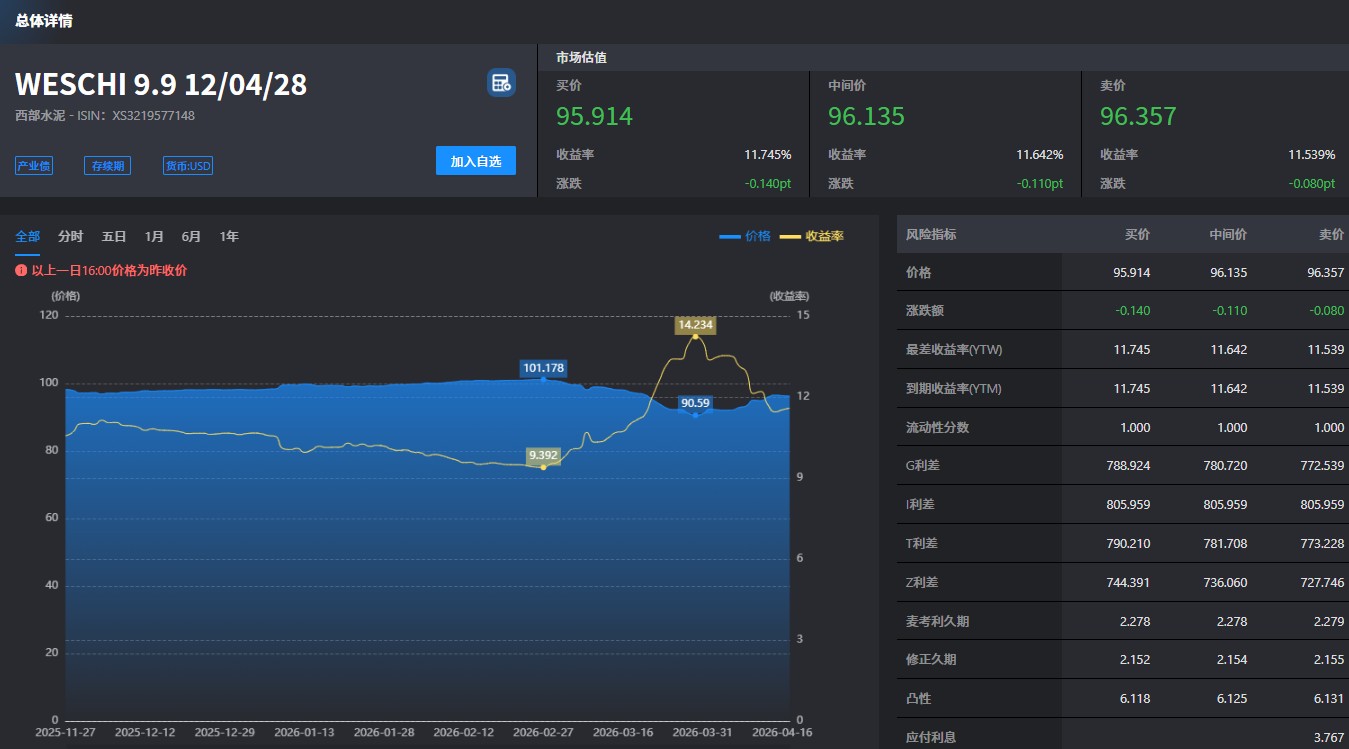Select the 1月 time range tab
Screen dimensions: 1349x749
click(x=154, y=237)
